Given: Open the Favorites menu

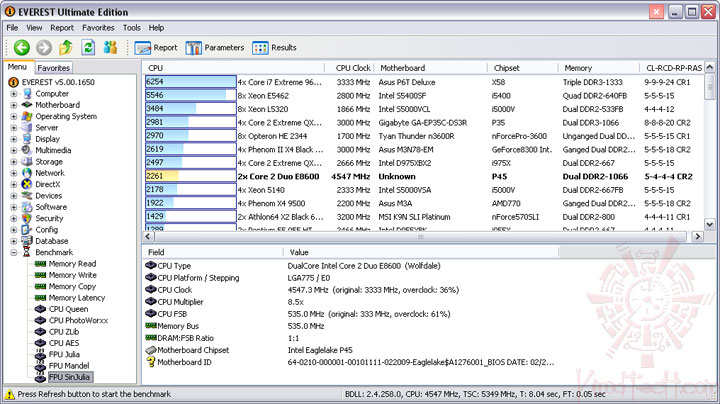Looking at the screenshot, I should coord(98,28).
